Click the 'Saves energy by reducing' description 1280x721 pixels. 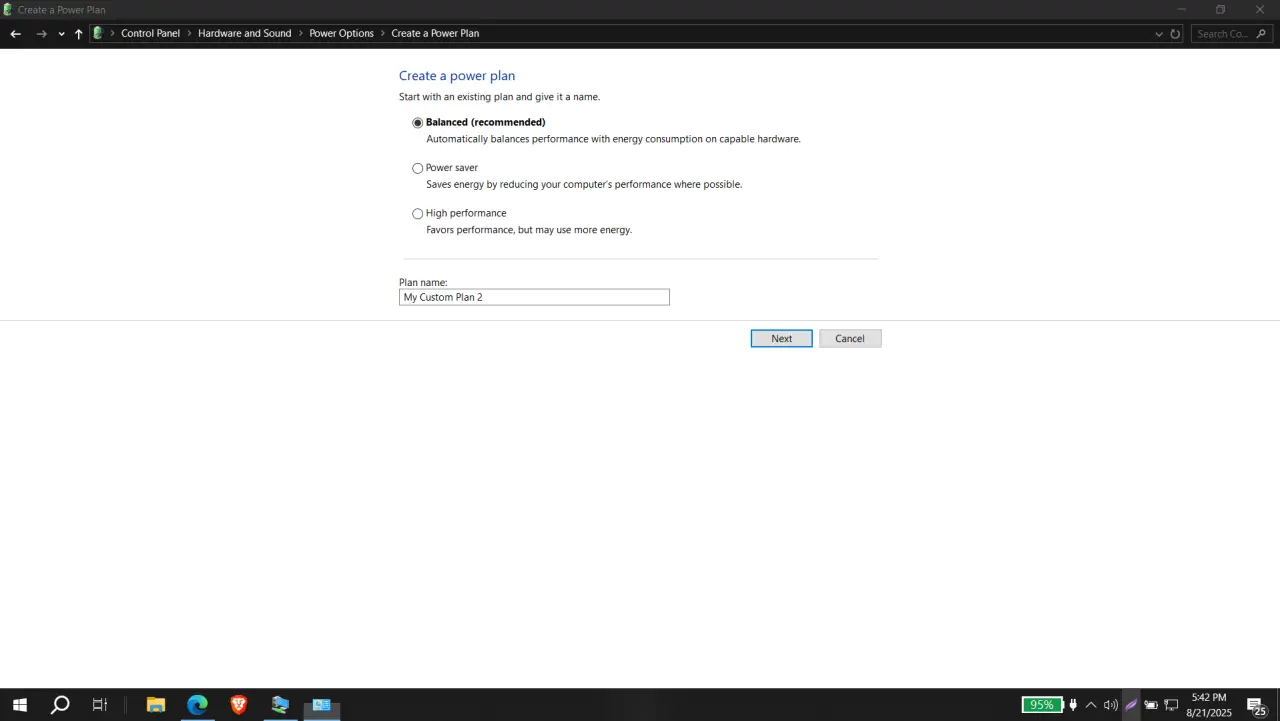584,185
